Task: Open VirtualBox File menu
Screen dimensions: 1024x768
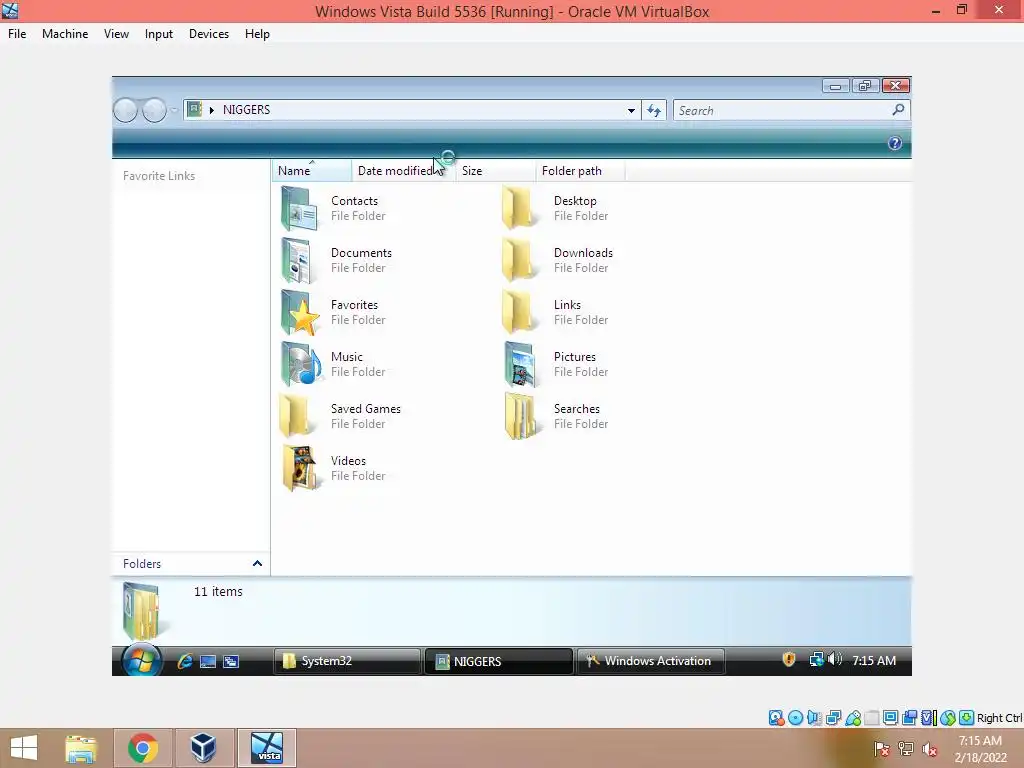Action: tap(17, 34)
